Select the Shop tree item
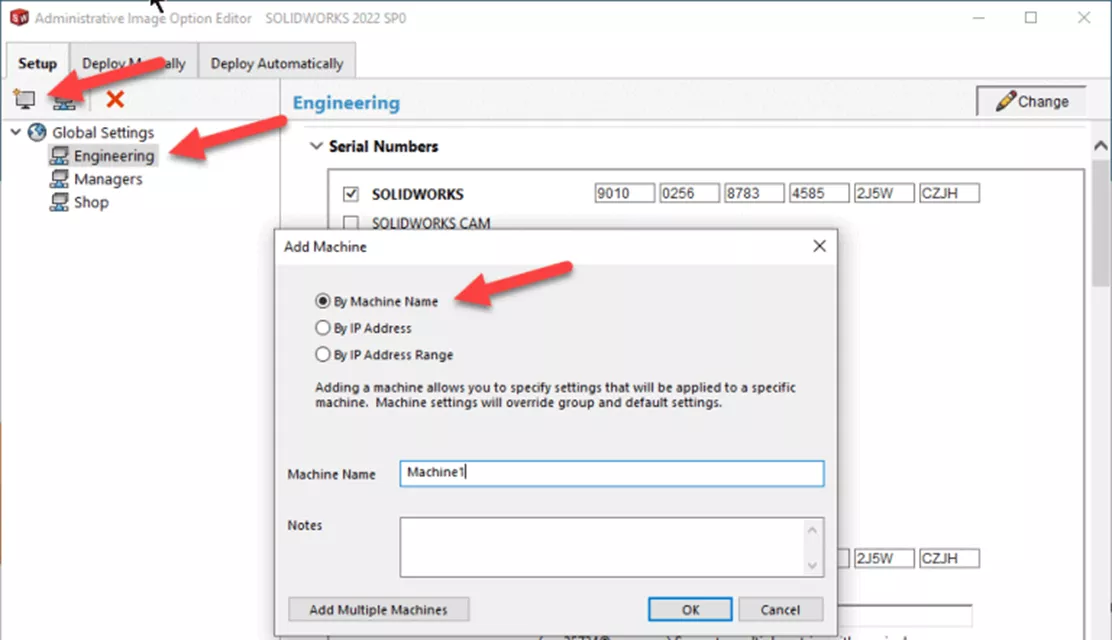Viewport: 1112px width, 640px height. 91,202
